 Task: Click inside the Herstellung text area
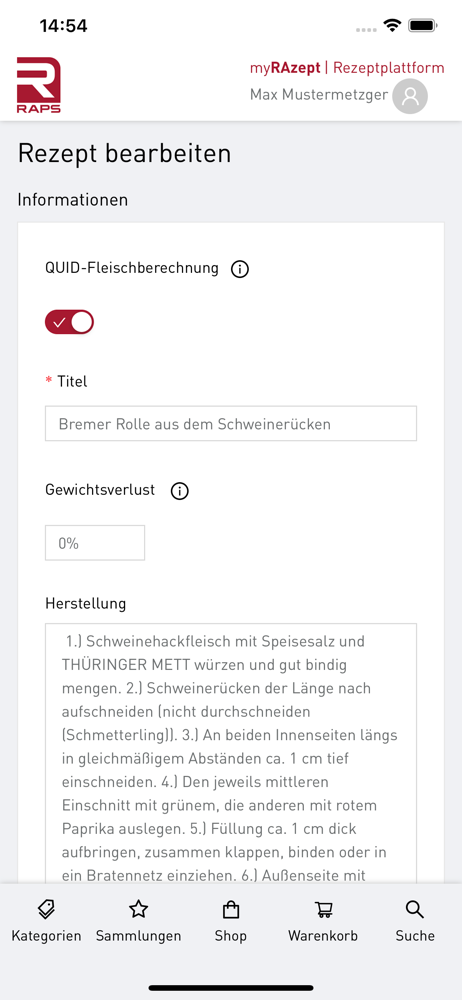tap(231, 753)
